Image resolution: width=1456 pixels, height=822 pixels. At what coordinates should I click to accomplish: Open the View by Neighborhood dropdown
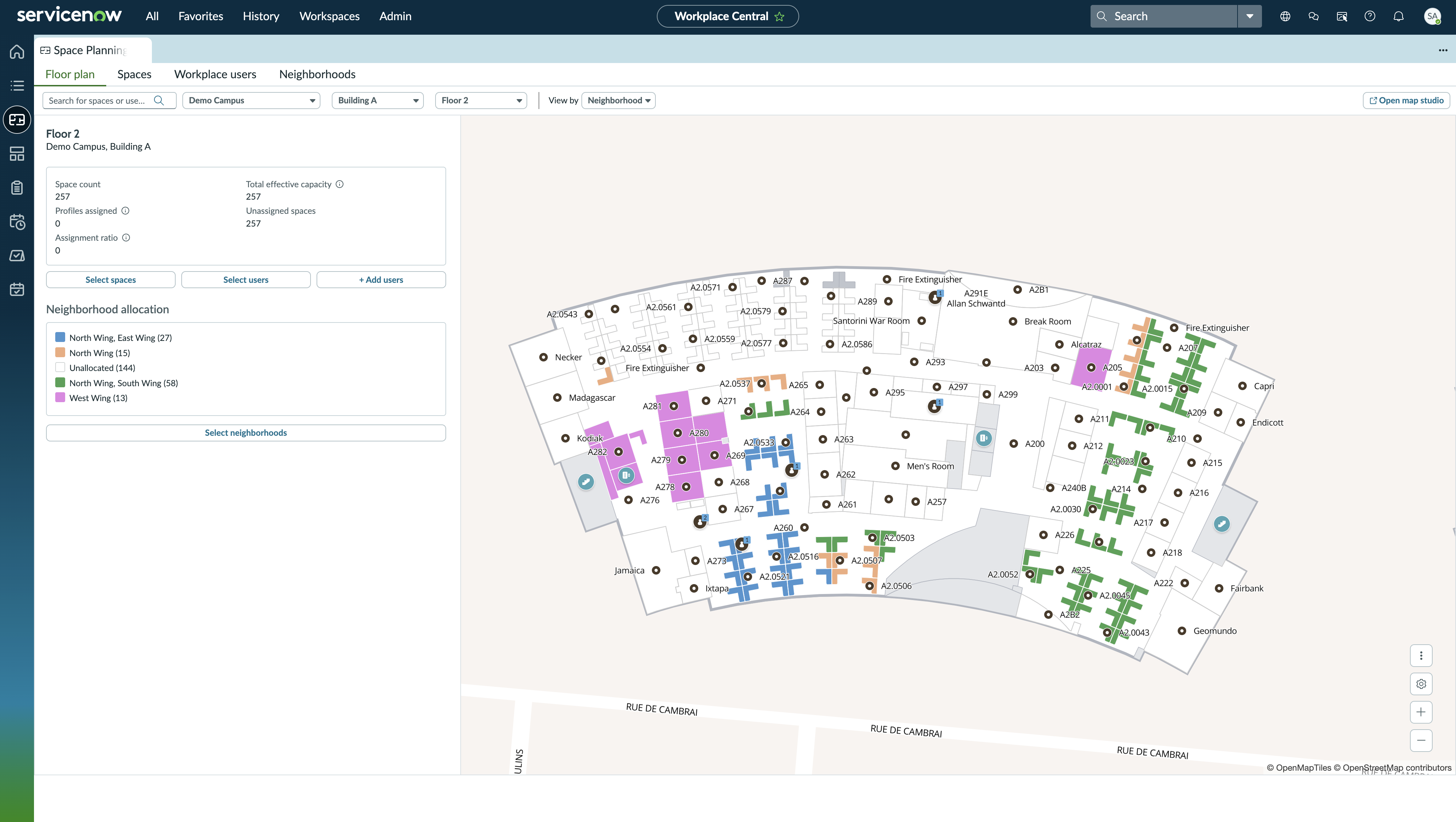tap(618, 101)
